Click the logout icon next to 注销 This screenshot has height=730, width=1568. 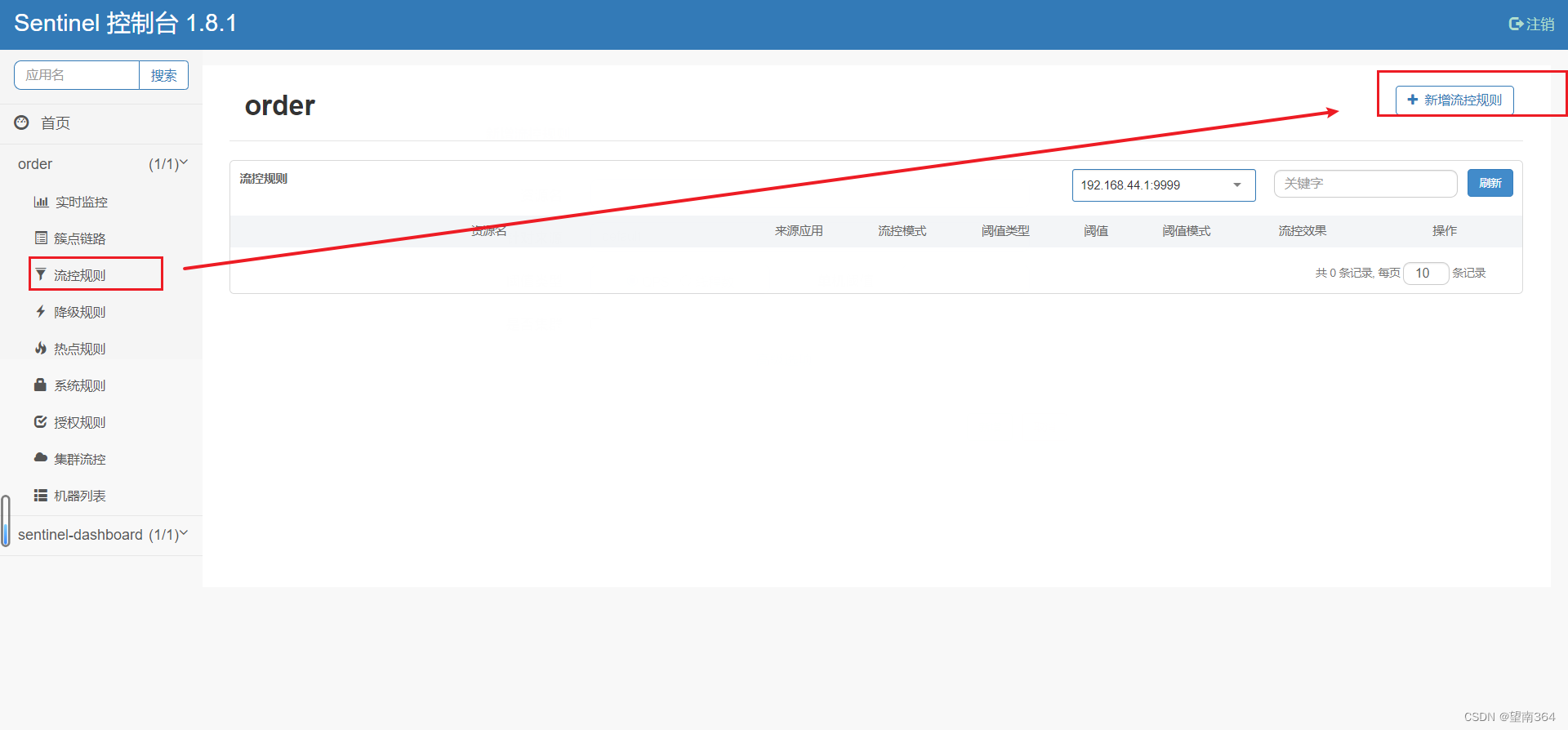coord(1516,24)
